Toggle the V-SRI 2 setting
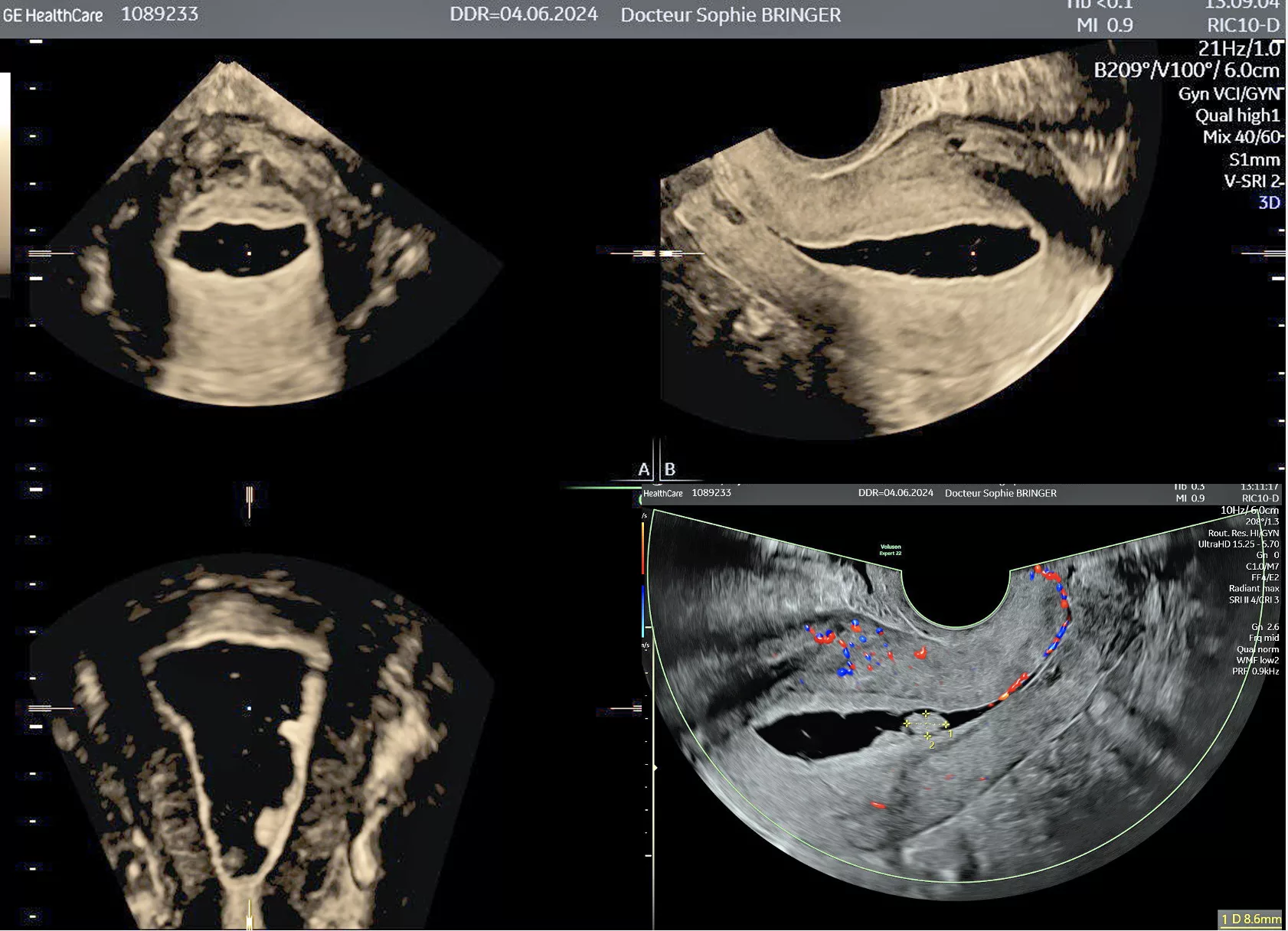This screenshot has width=1288, height=931. [1253, 181]
